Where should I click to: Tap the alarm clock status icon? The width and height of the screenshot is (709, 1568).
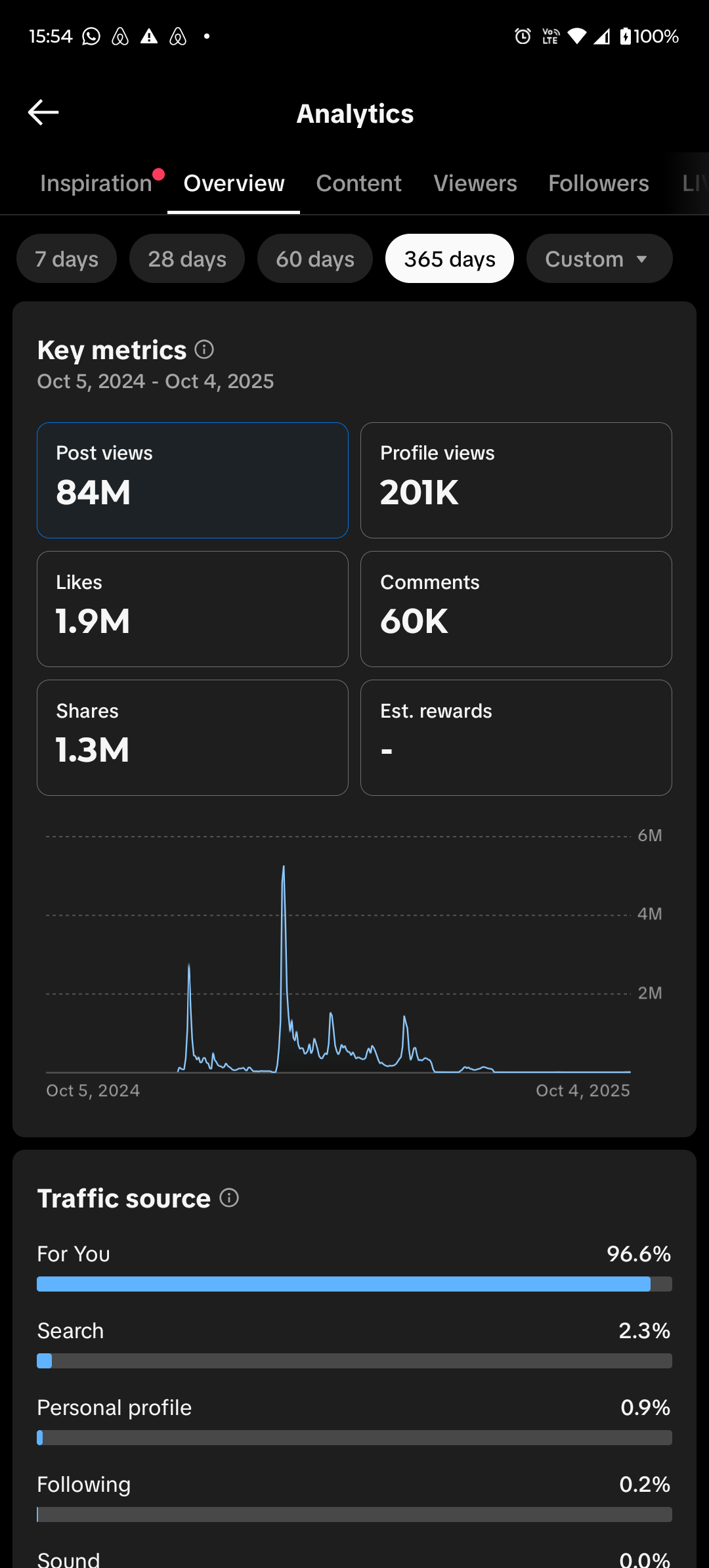pos(523,36)
